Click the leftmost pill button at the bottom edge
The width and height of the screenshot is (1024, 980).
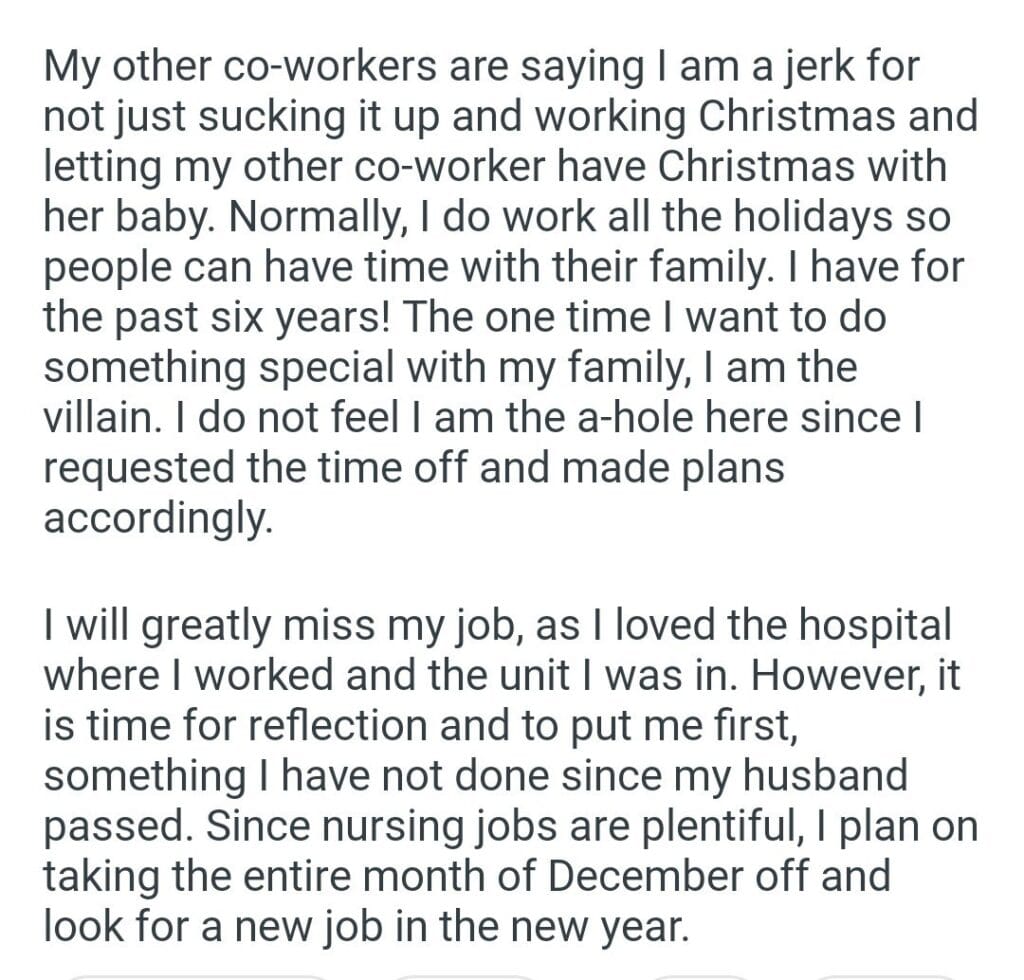tap(197, 974)
